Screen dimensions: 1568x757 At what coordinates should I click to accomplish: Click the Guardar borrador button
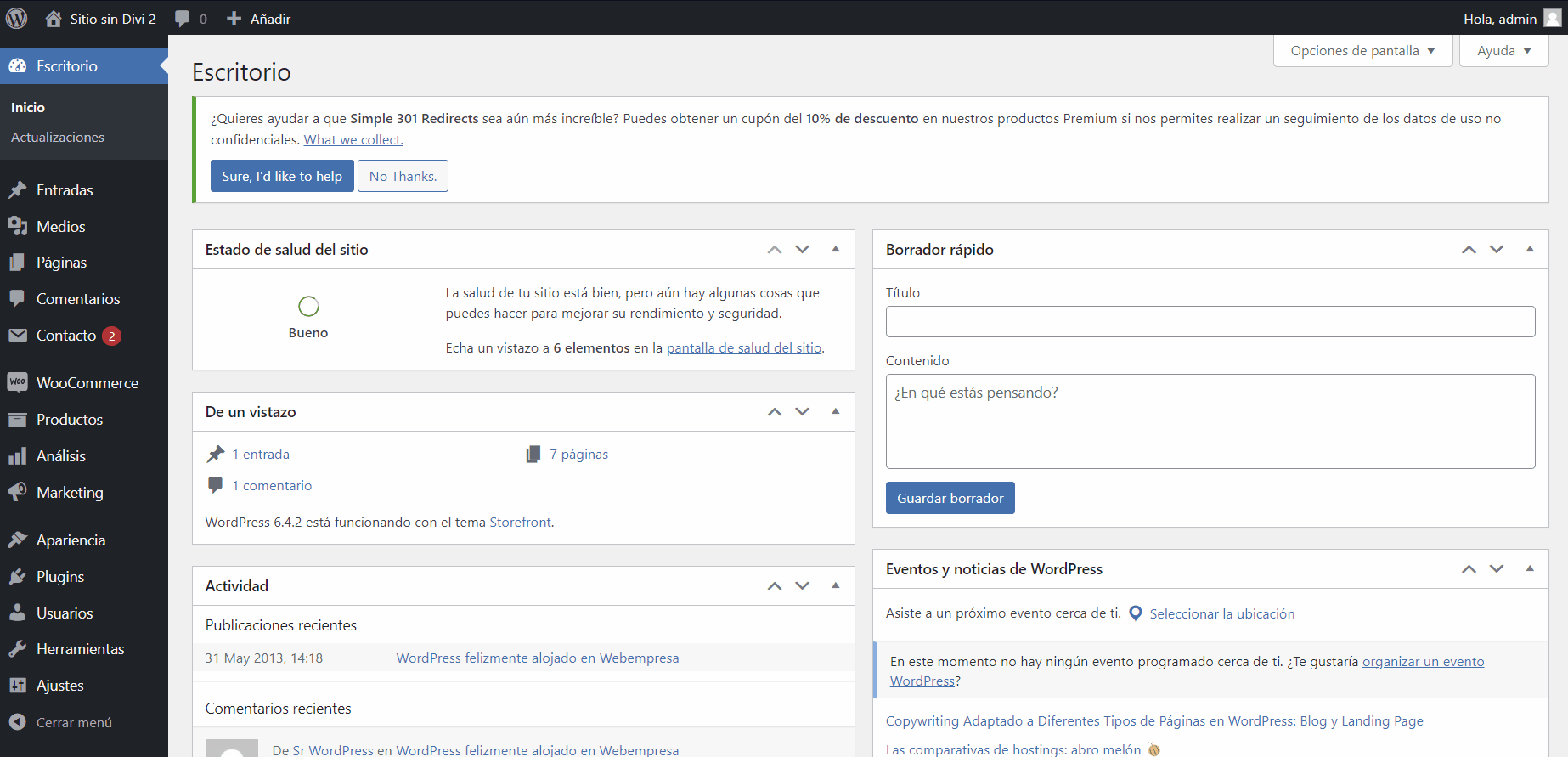coord(950,498)
